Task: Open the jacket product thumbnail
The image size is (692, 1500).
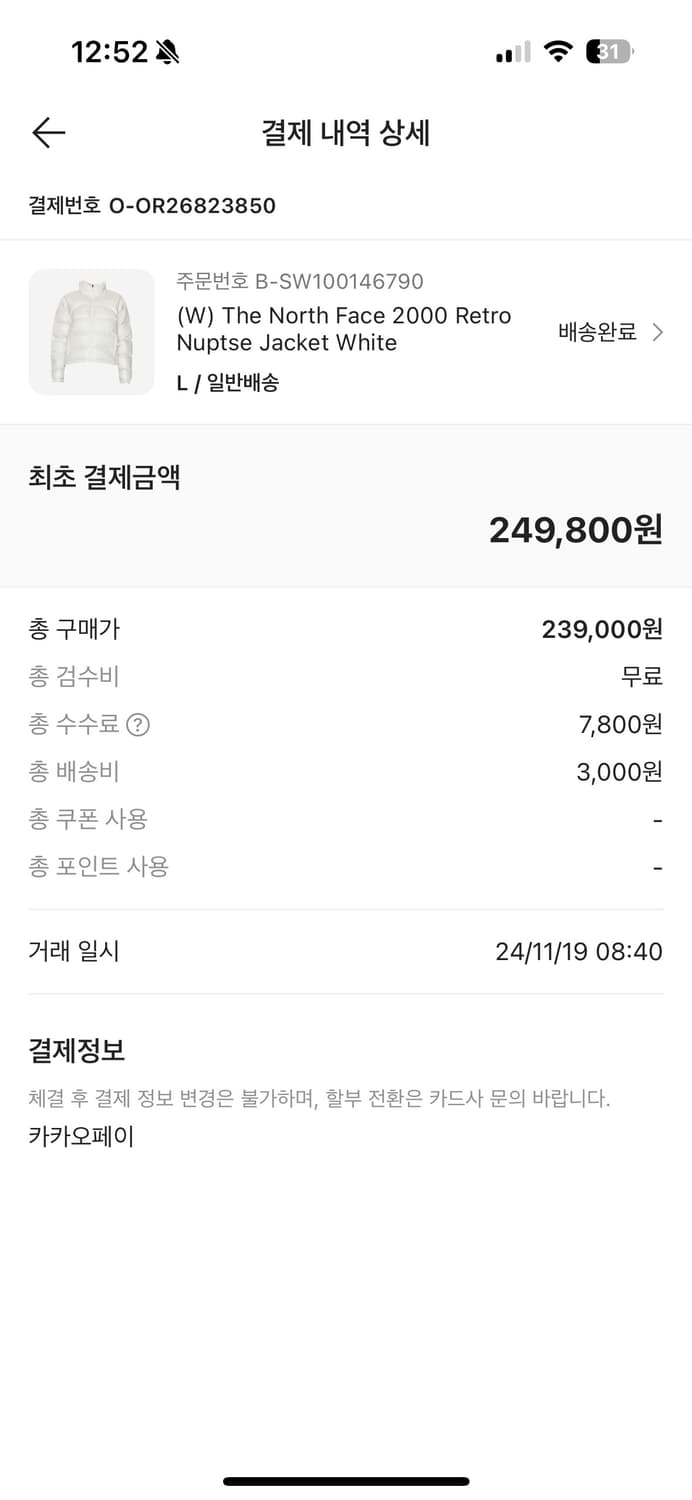Action: point(91,332)
